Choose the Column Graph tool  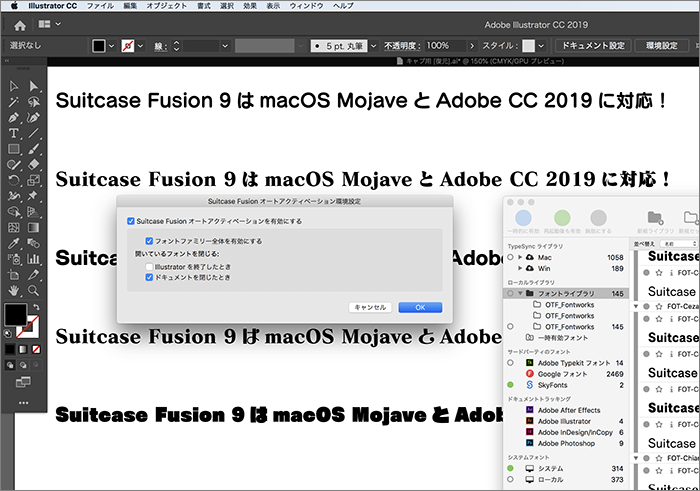33,259
